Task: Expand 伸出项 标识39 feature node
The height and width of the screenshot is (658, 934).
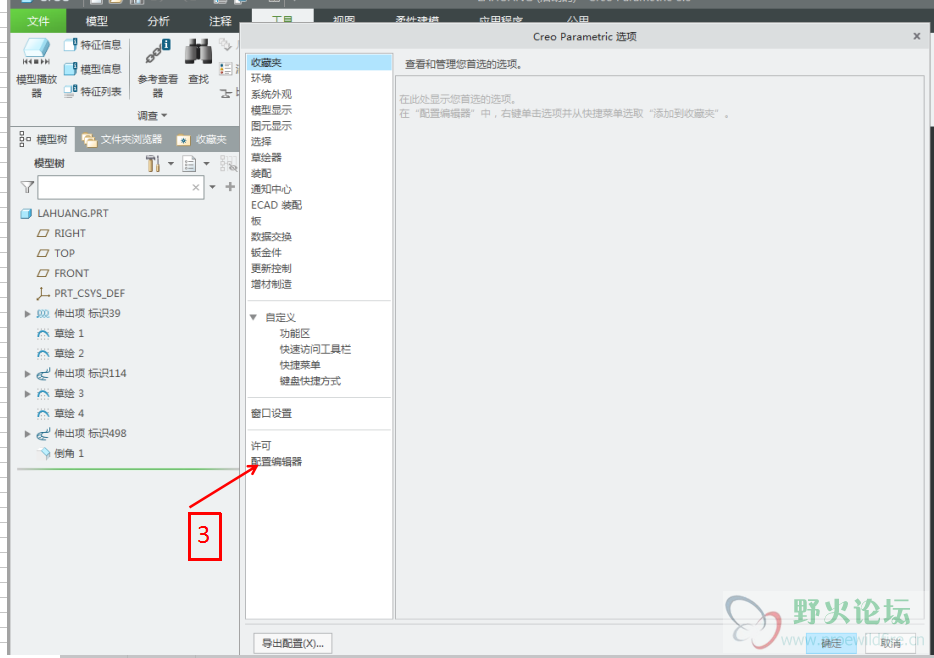Action: click(27, 313)
